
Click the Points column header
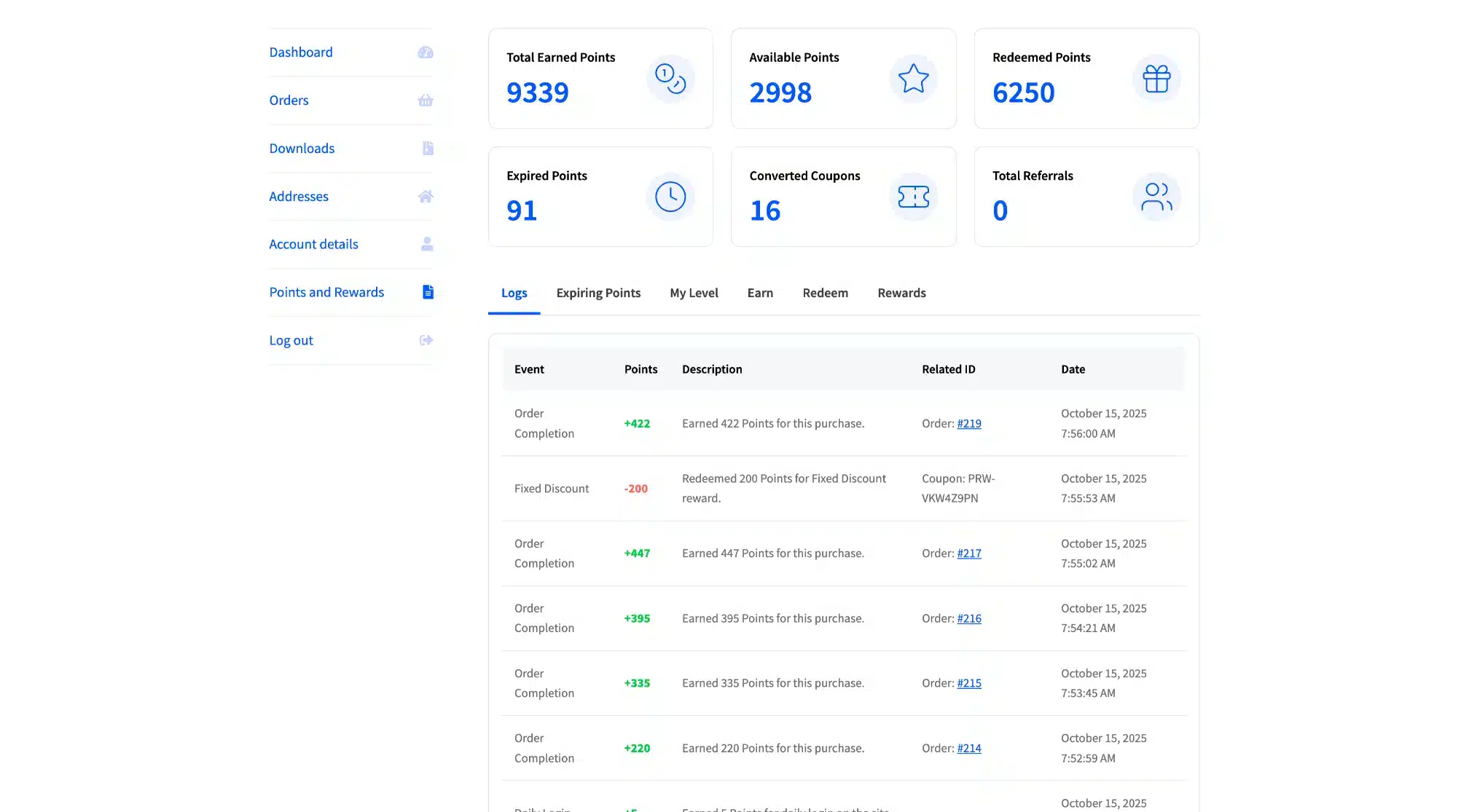641,369
